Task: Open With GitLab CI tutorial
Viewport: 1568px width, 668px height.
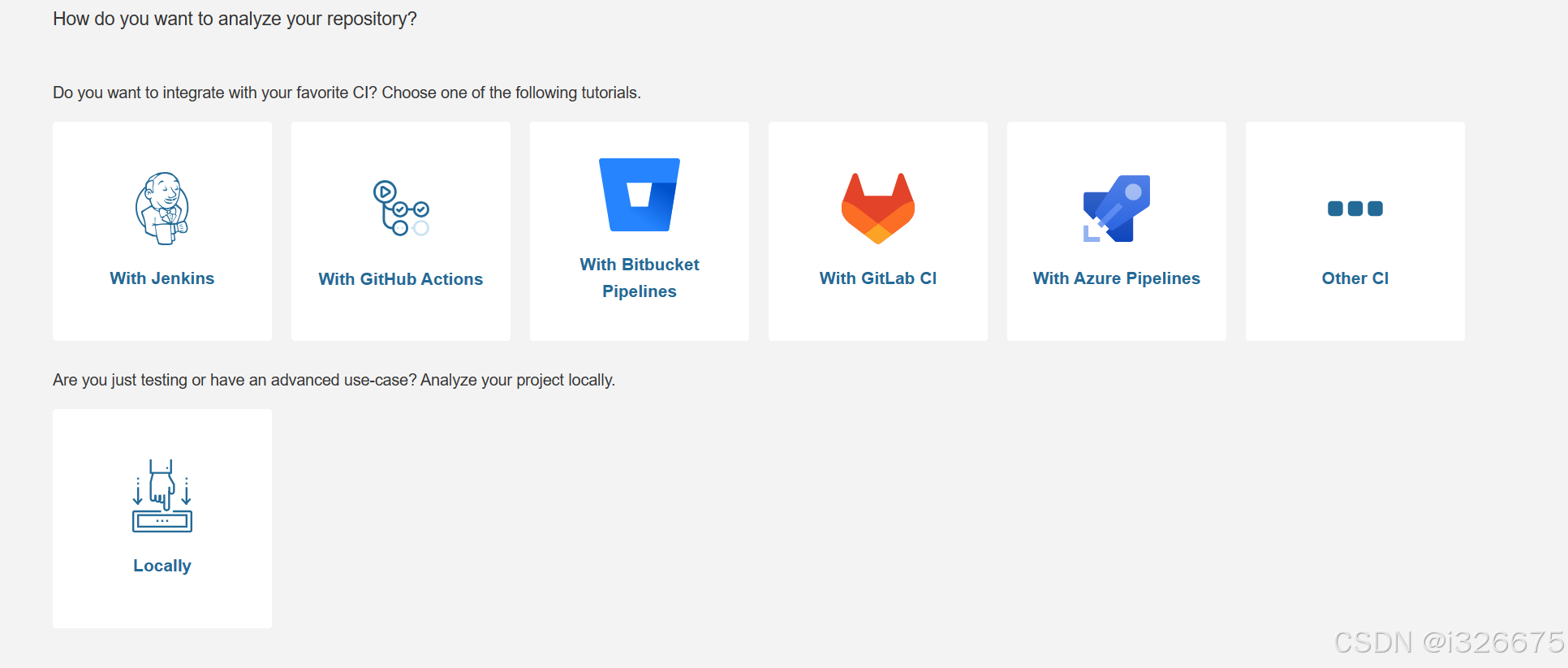Action: [878, 278]
